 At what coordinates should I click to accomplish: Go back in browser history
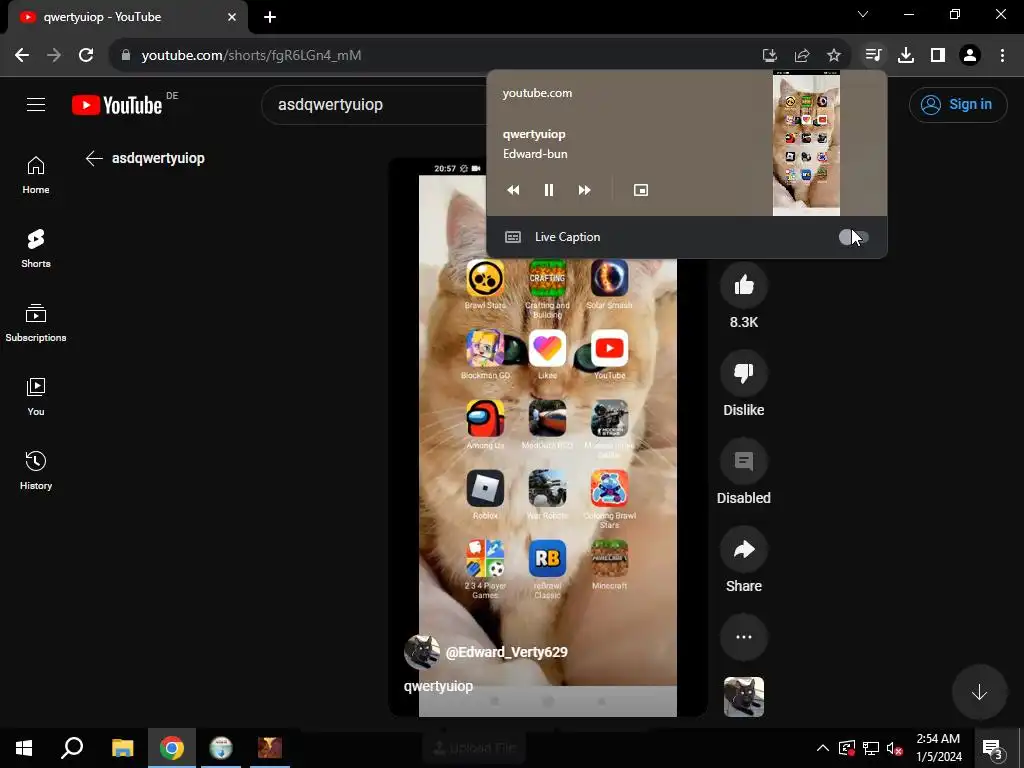(x=22, y=55)
